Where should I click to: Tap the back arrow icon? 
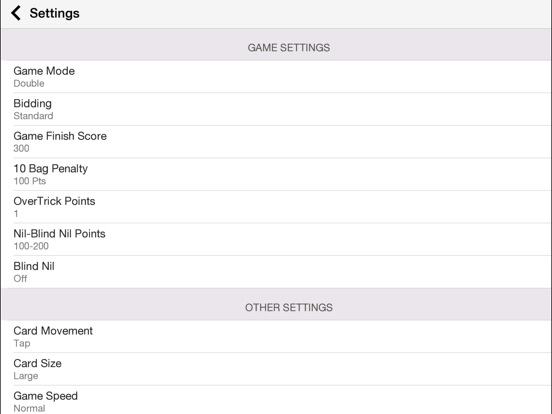16,13
